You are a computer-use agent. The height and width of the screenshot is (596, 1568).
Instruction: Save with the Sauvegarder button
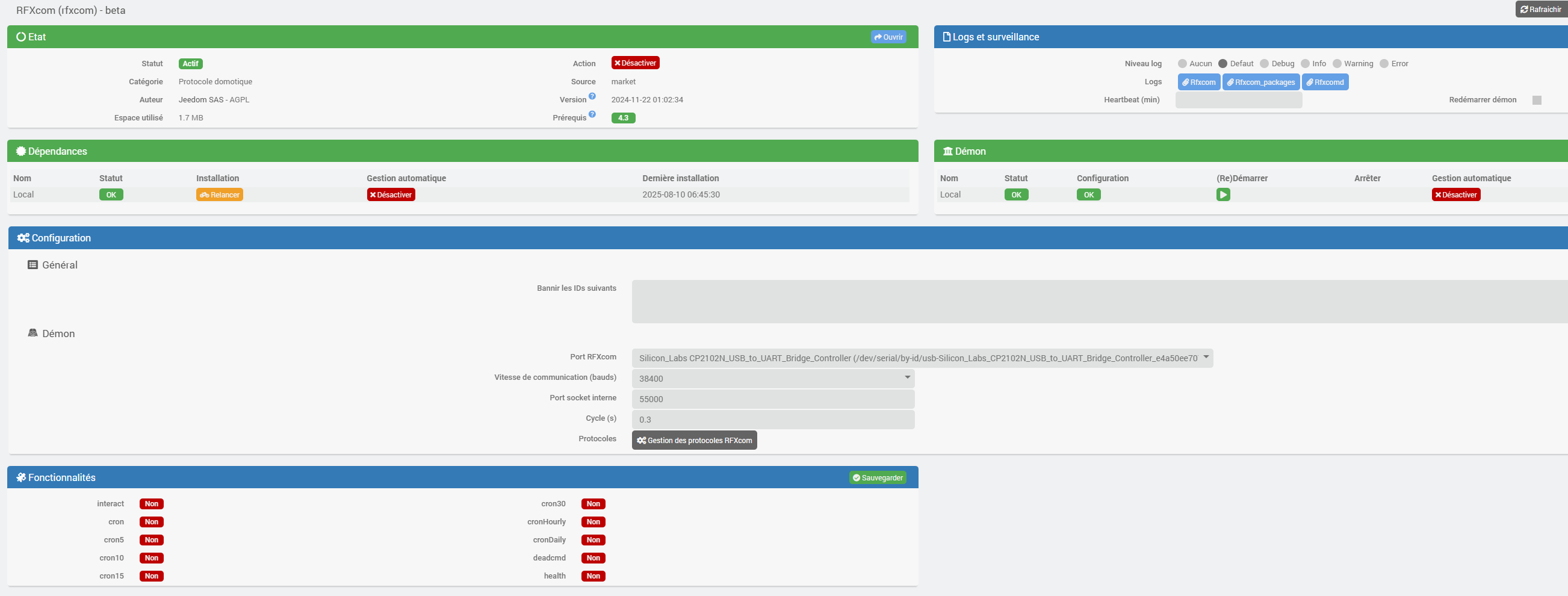[x=878, y=478]
